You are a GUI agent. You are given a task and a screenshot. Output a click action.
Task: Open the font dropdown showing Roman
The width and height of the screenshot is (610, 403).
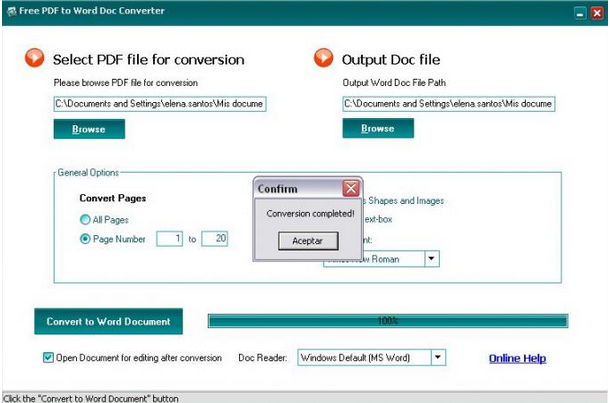click(x=431, y=259)
